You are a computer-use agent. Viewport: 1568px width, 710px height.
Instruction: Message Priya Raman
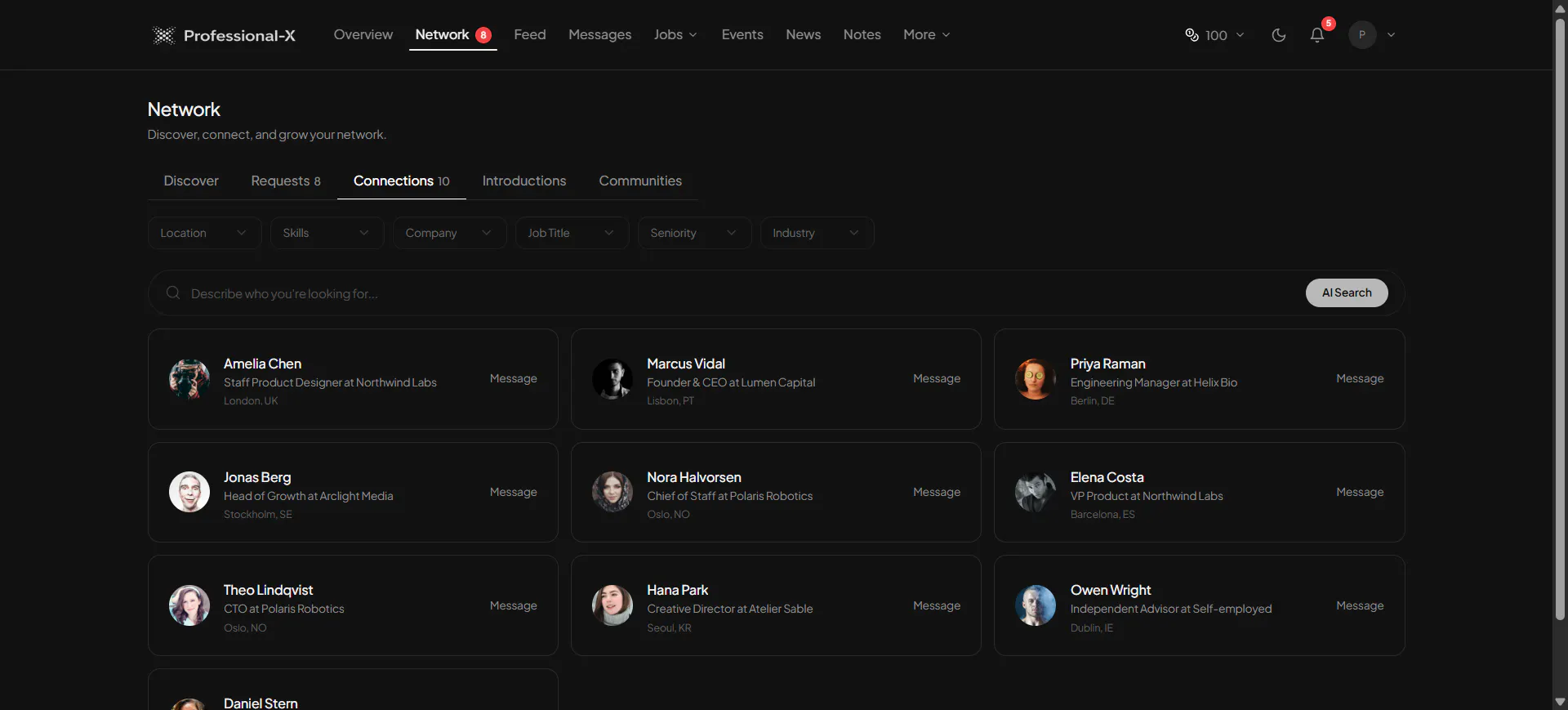coord(1360,378)
